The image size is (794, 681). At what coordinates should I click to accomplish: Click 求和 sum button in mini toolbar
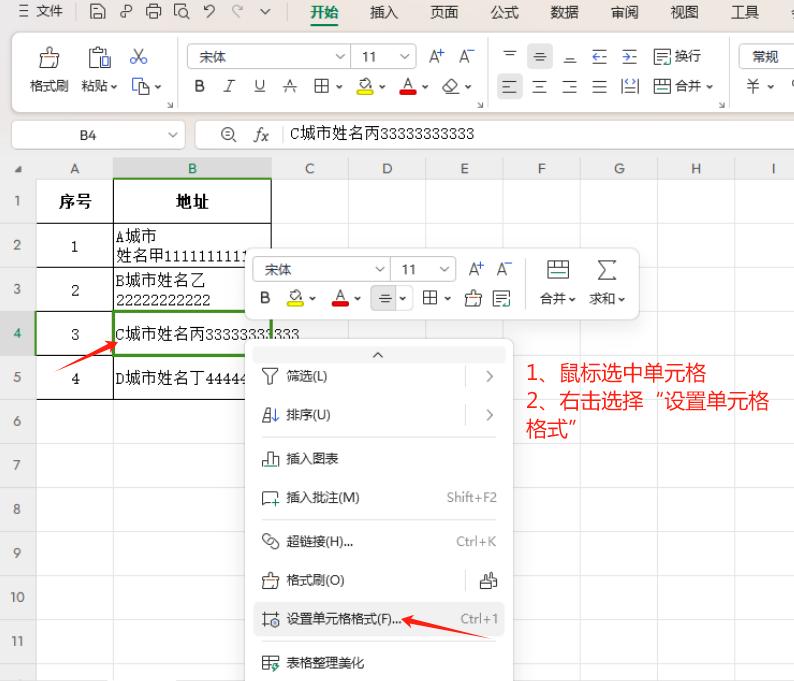607,283
